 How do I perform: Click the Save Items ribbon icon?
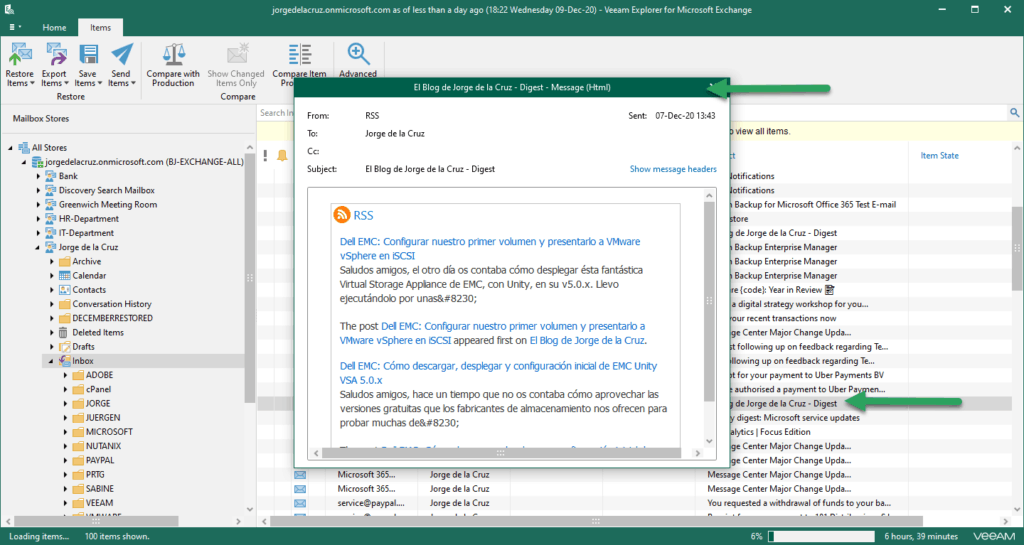point(88,54)
